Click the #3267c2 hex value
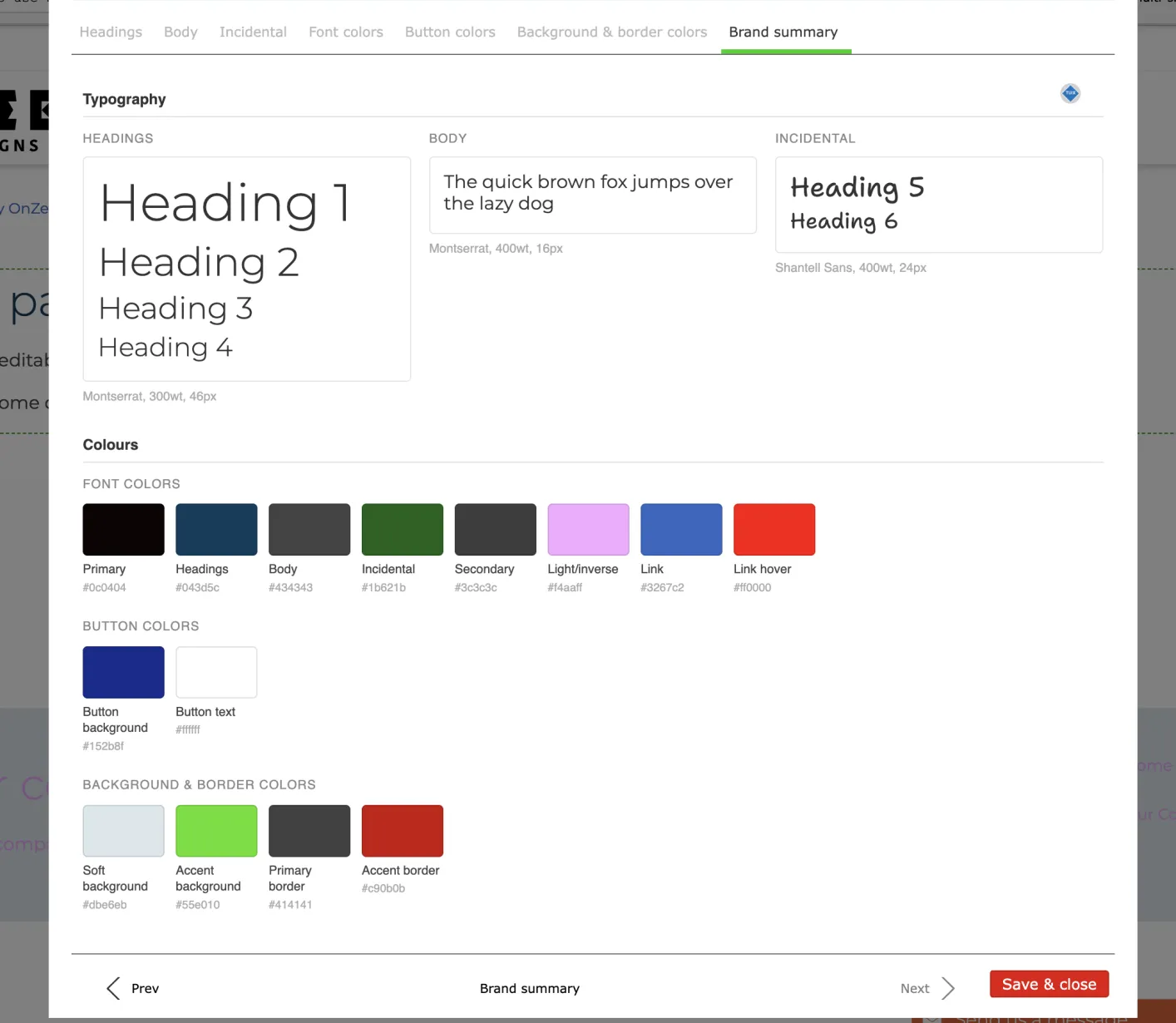Viewport: 1176px width, 1023px height. 662,587
